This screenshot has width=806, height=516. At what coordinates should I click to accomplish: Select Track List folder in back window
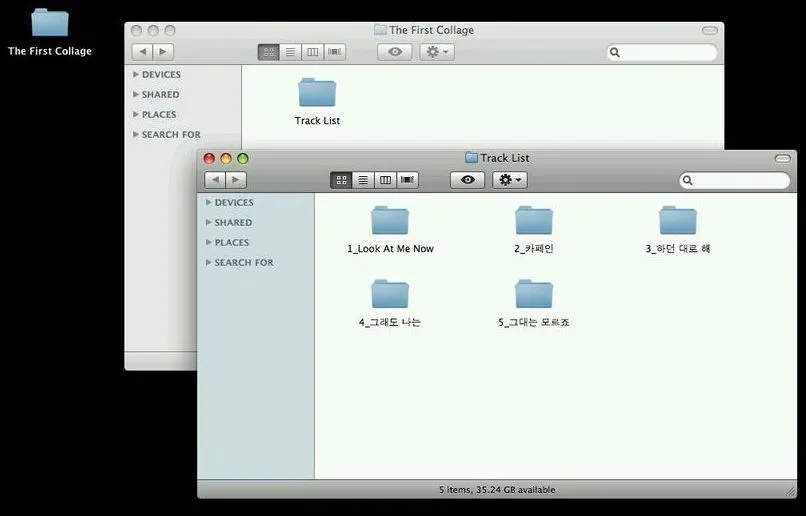coord(317,93)
